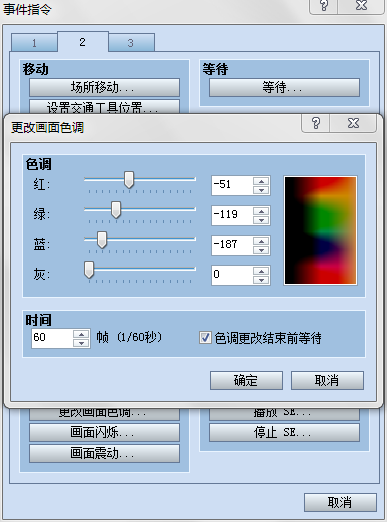Click the color tone preview image
The height and width of the screenshot is (522, 387).
click(320, 230)
